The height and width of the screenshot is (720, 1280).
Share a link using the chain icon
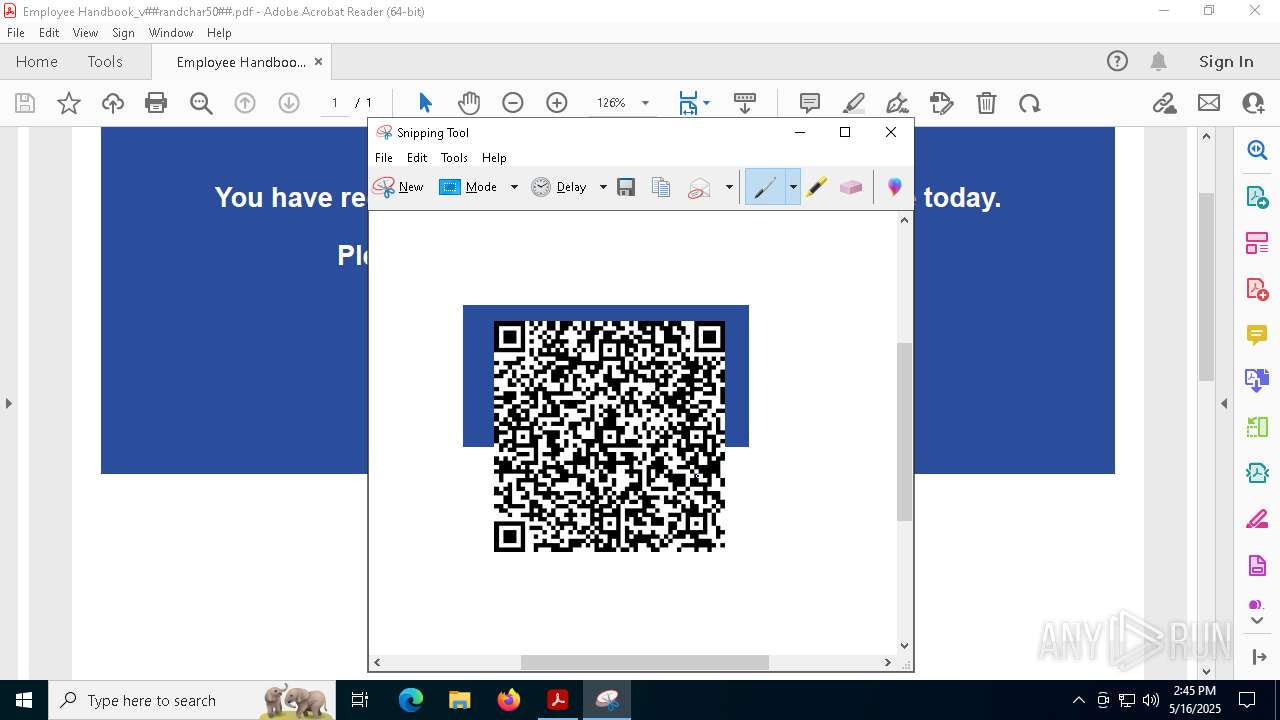[x=1164, y=103]
